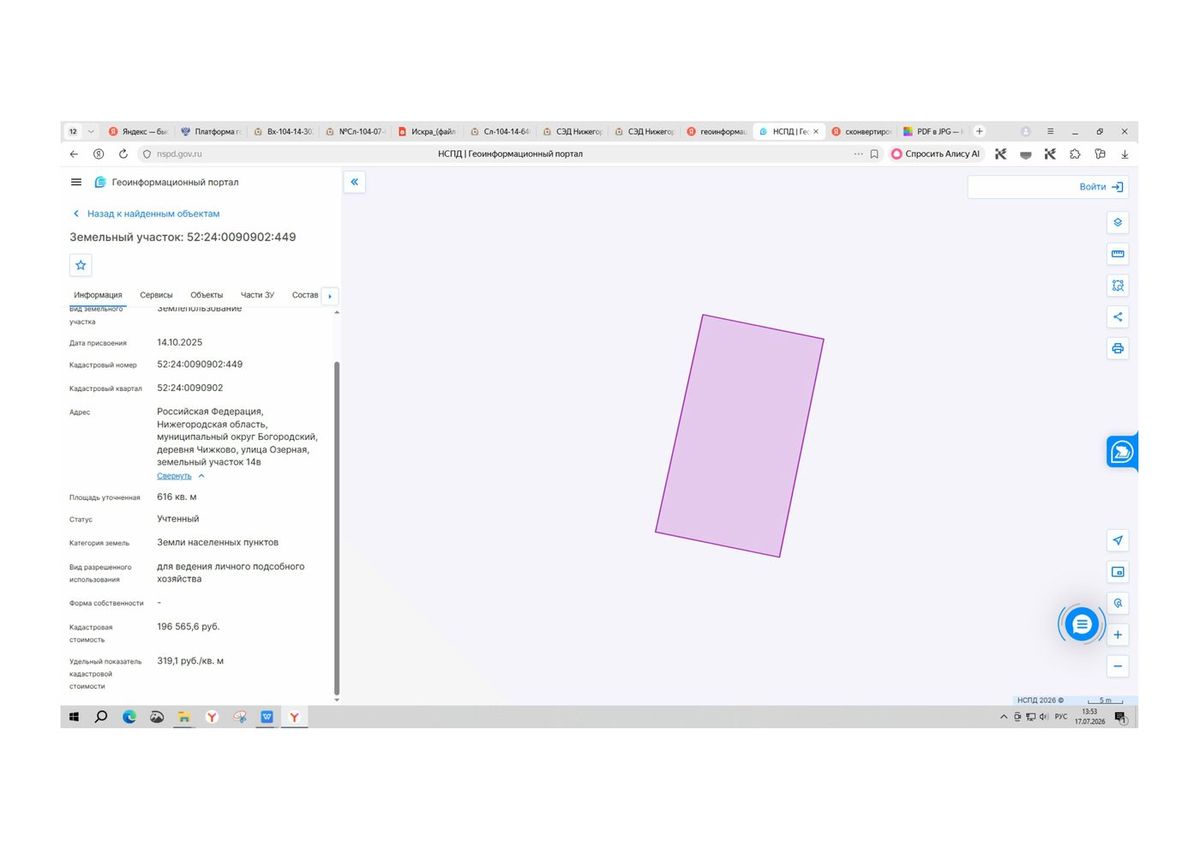The height and width of the screenshot is (849, 1200).
Task: Click the Геоинформационный портал logo
Action: click(x=167, y=182)
